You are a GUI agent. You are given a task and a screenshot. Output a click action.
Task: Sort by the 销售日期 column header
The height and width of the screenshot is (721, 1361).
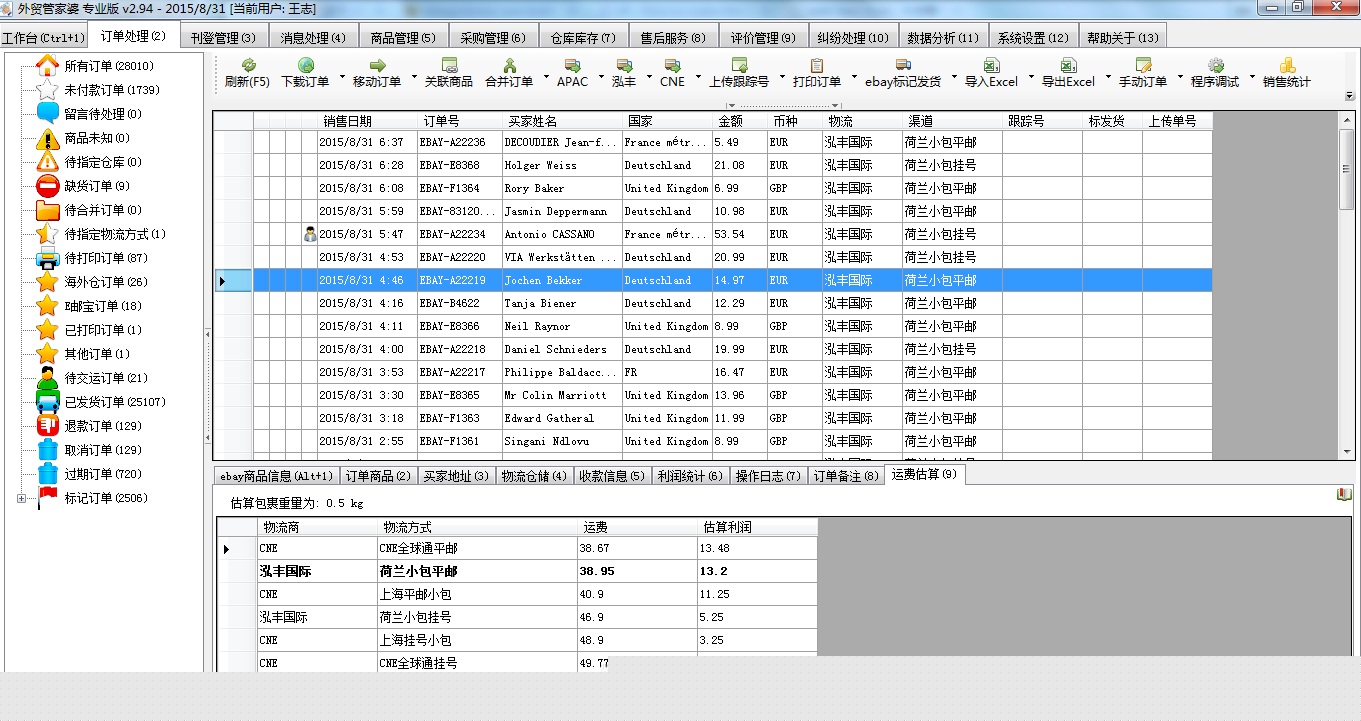coord(367,121)
